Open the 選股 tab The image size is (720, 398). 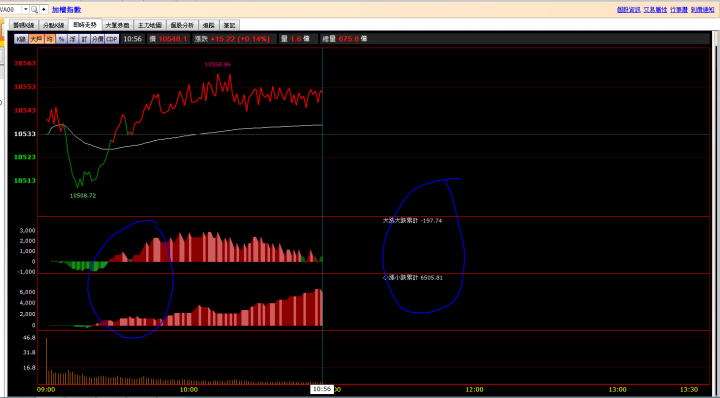point(209,25)
